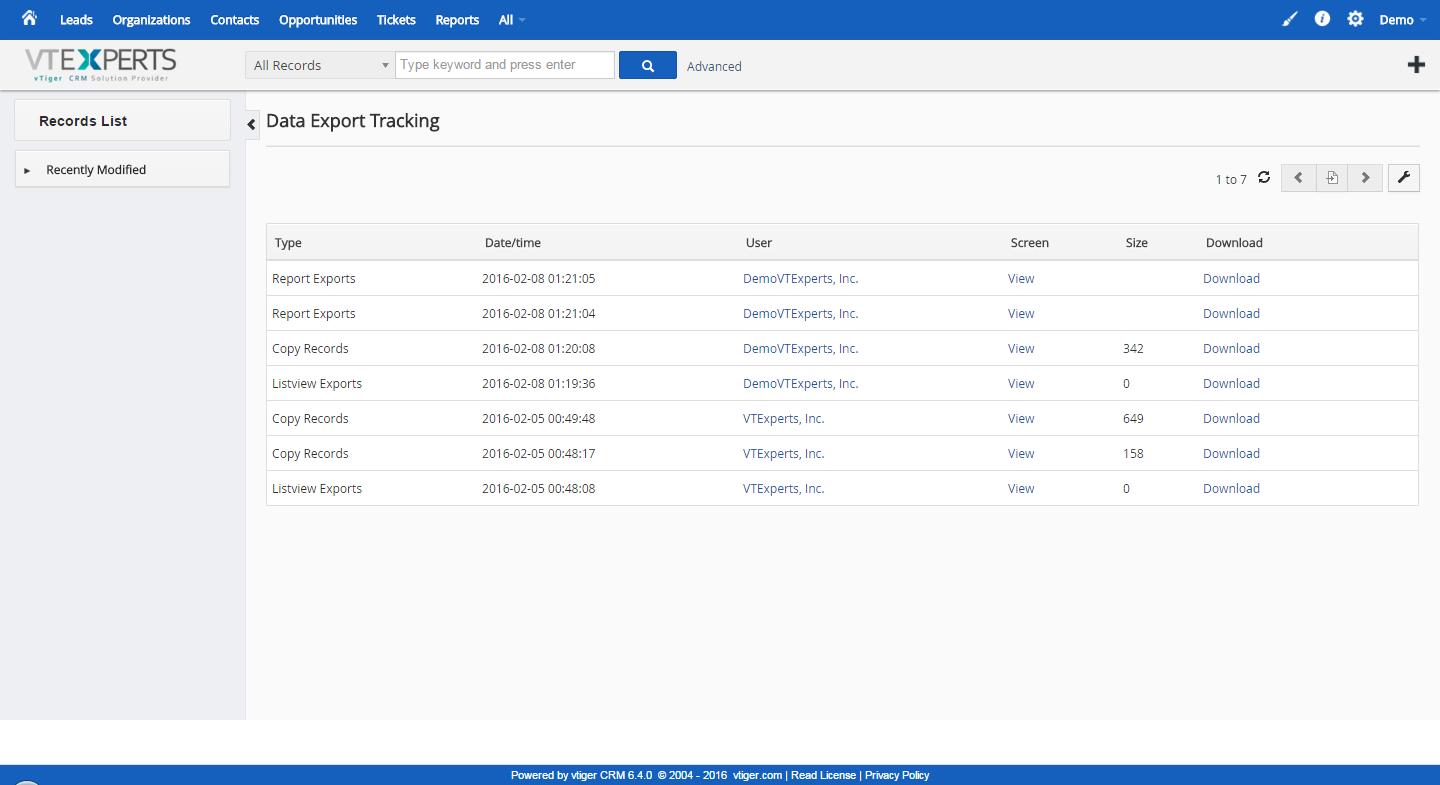Go to next page arrow

click(x=1365, y=178)
